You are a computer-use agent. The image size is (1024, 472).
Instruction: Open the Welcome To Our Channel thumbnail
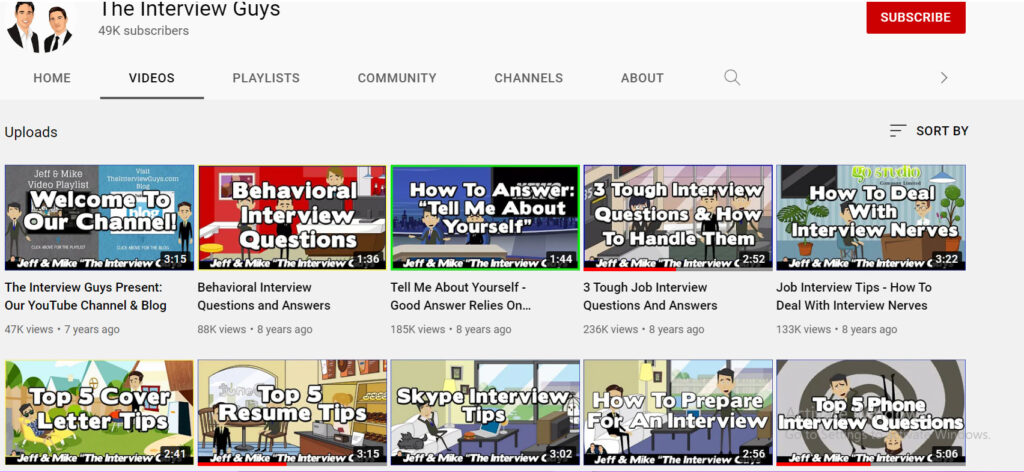click(99, 217)
